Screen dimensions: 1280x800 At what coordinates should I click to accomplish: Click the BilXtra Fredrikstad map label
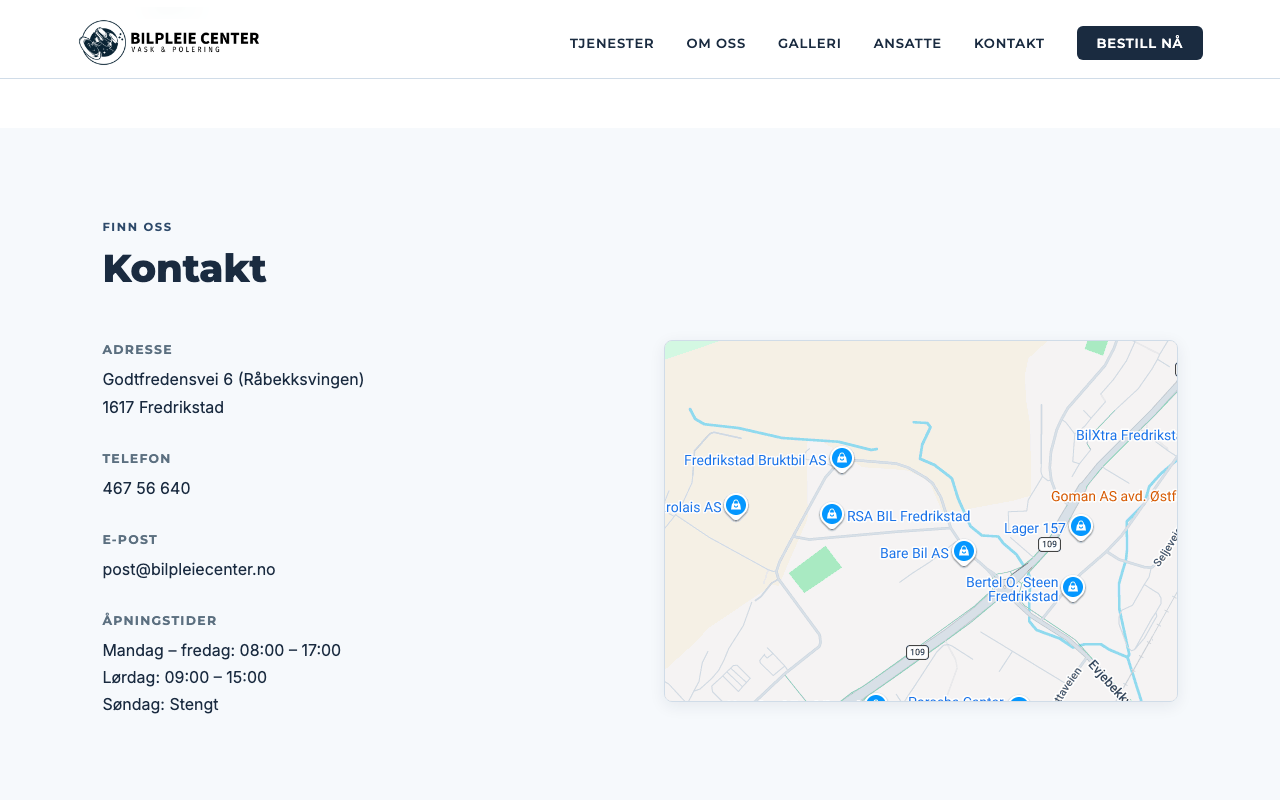(1125, 435)
